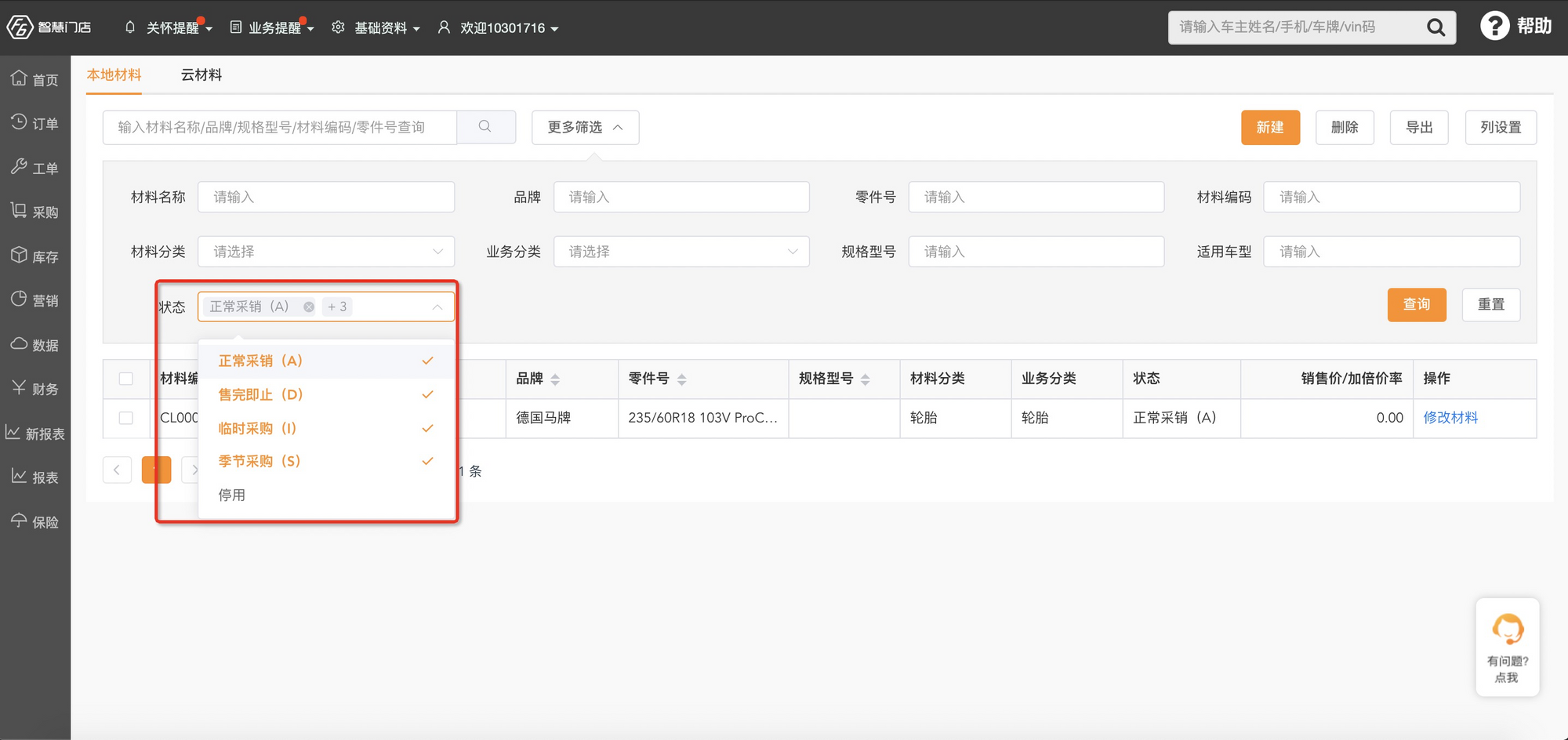
Task: Open the 采购 purchasing sidebar icon
Action: click(x=19, y=211)
